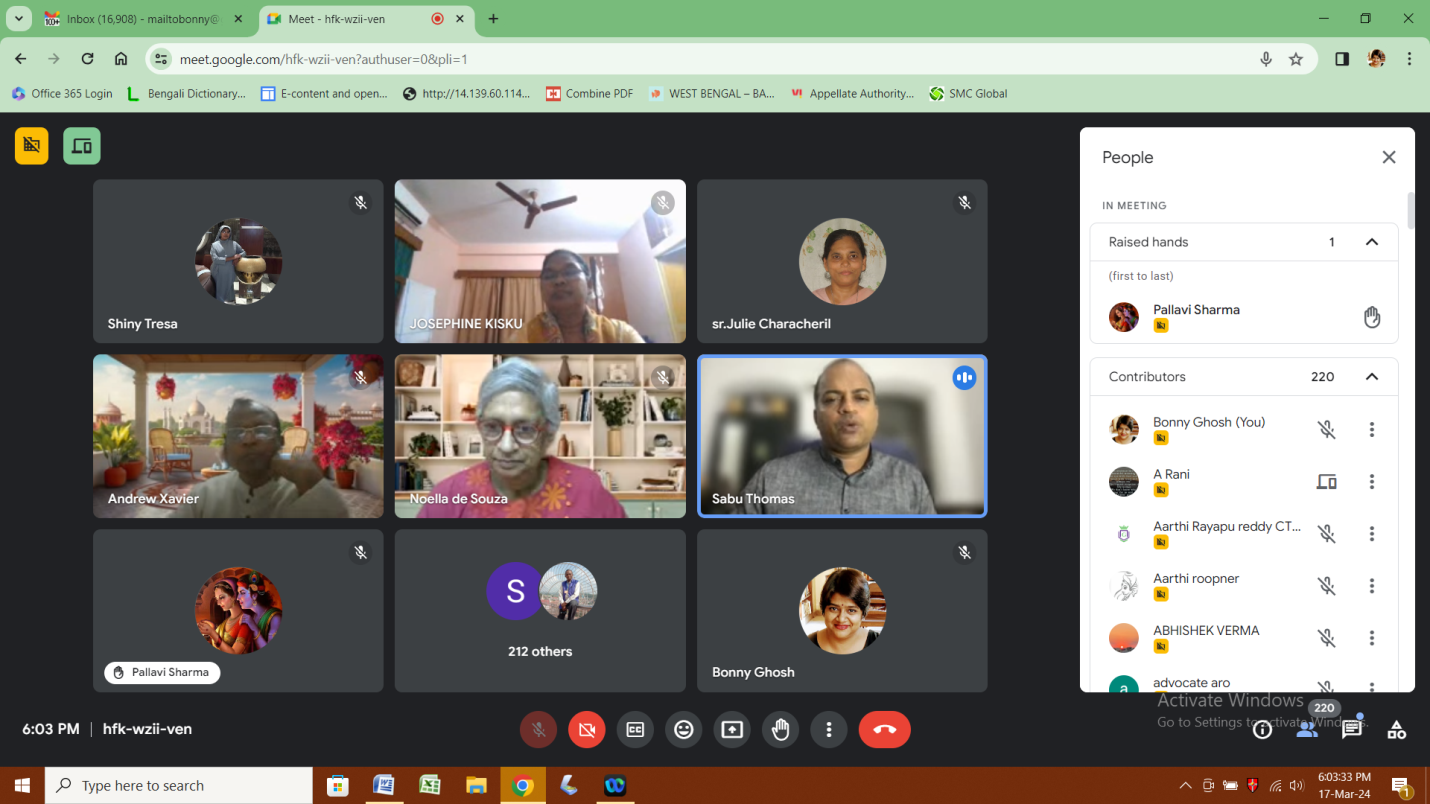Lower Pallavi Sharma's raised hand
Screen dimensions: 1430x804
point(1371,317)
